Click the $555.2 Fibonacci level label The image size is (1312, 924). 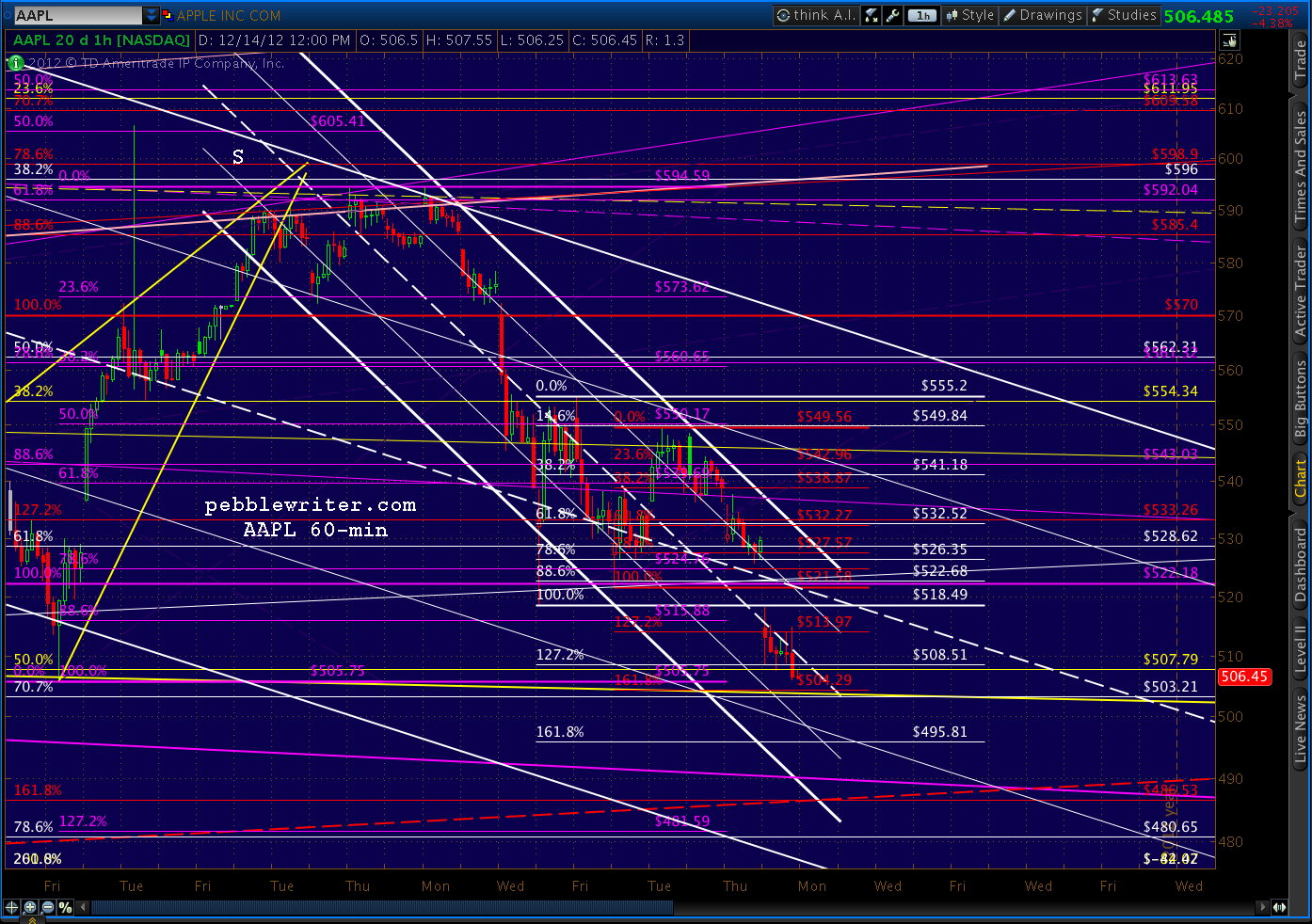944,386
